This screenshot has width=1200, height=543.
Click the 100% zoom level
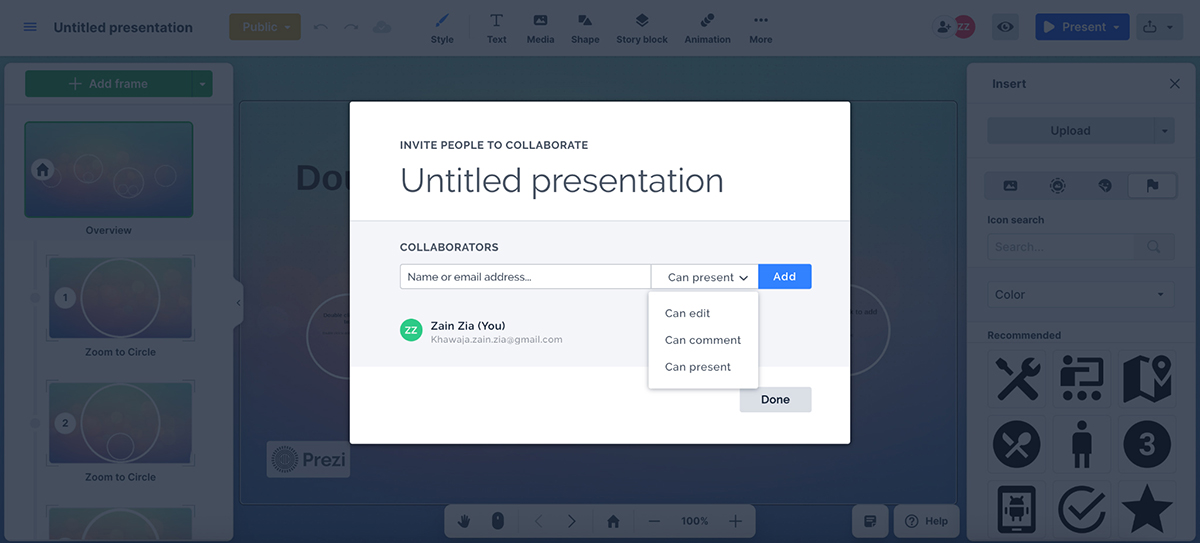tap(695, 521)
